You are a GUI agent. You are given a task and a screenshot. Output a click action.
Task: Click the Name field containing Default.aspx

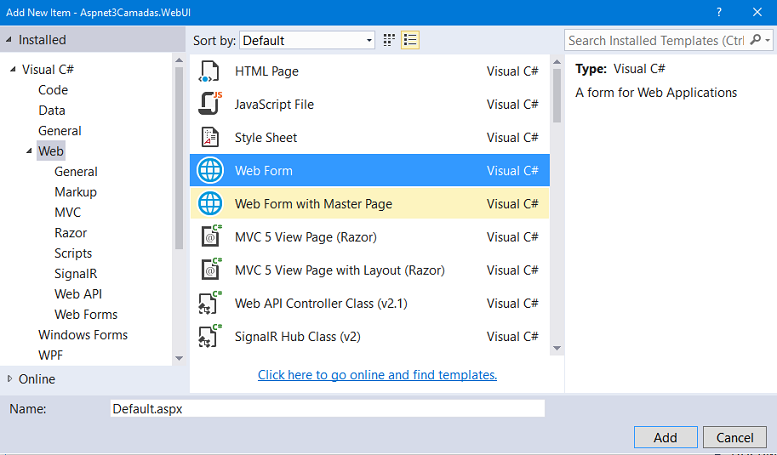tap(327, 408)
